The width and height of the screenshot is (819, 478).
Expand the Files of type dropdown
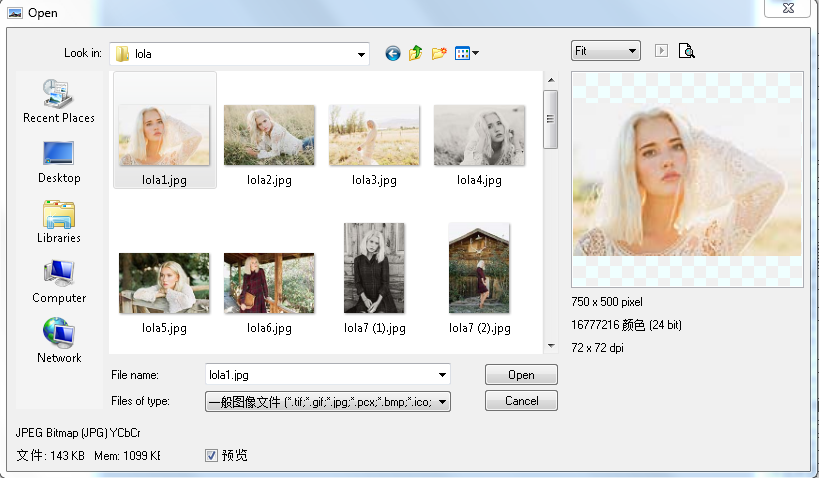click(442, 402)
